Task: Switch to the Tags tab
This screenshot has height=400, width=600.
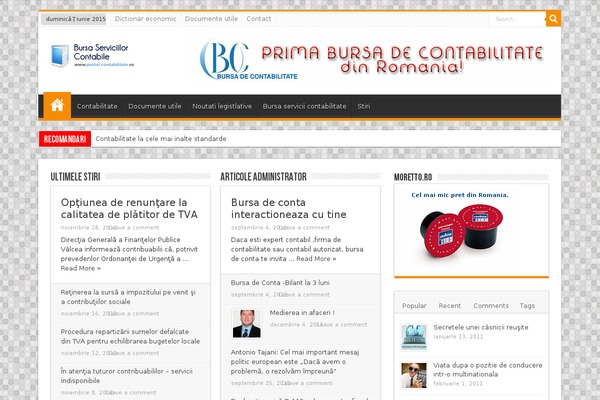Action: click(x=527, y=305)
